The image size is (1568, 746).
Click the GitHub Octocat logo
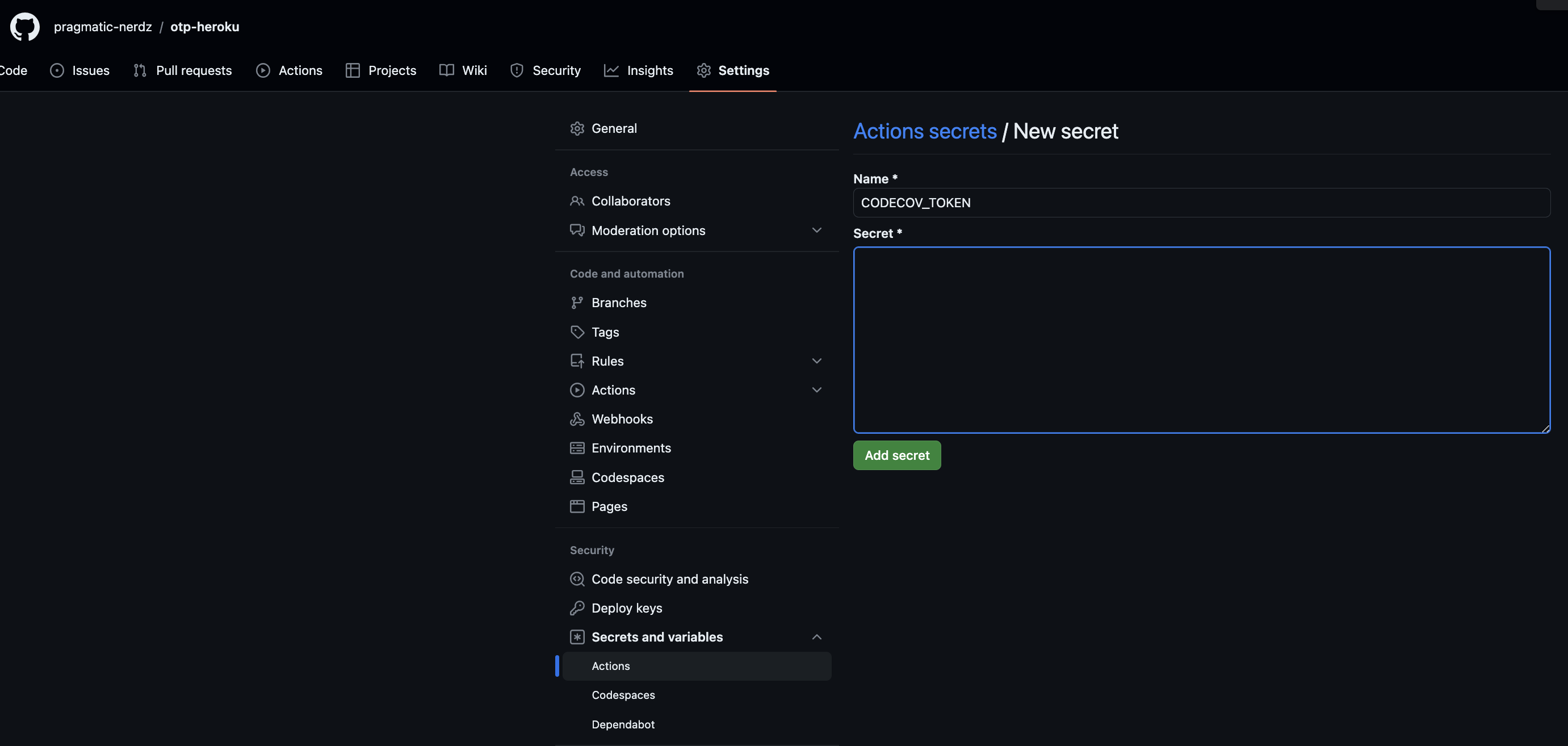coord(25,27)
